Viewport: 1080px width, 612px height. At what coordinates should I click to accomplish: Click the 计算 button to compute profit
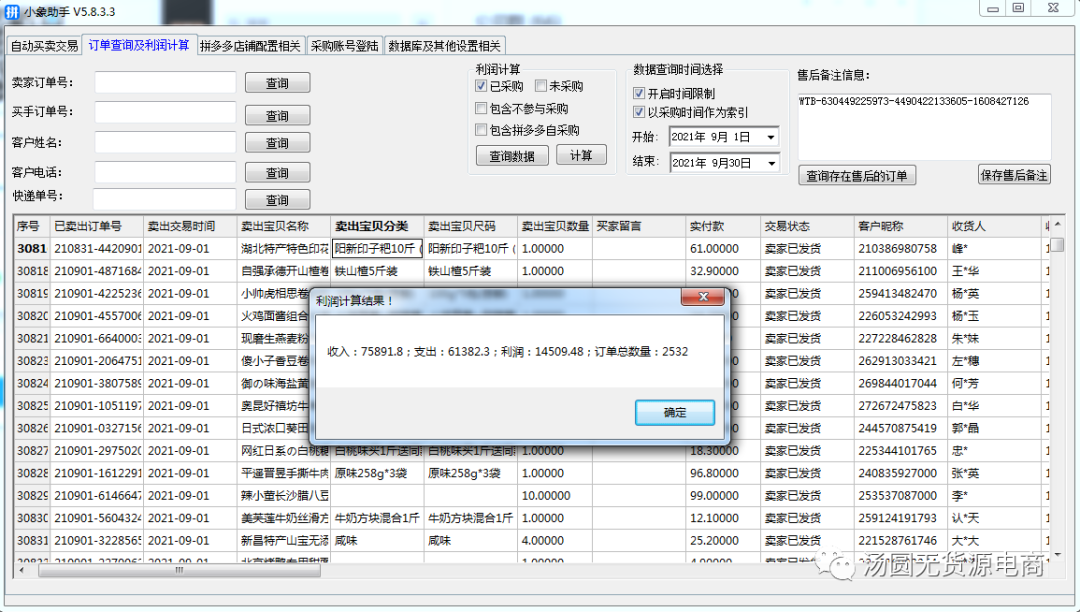pos(581,155)
